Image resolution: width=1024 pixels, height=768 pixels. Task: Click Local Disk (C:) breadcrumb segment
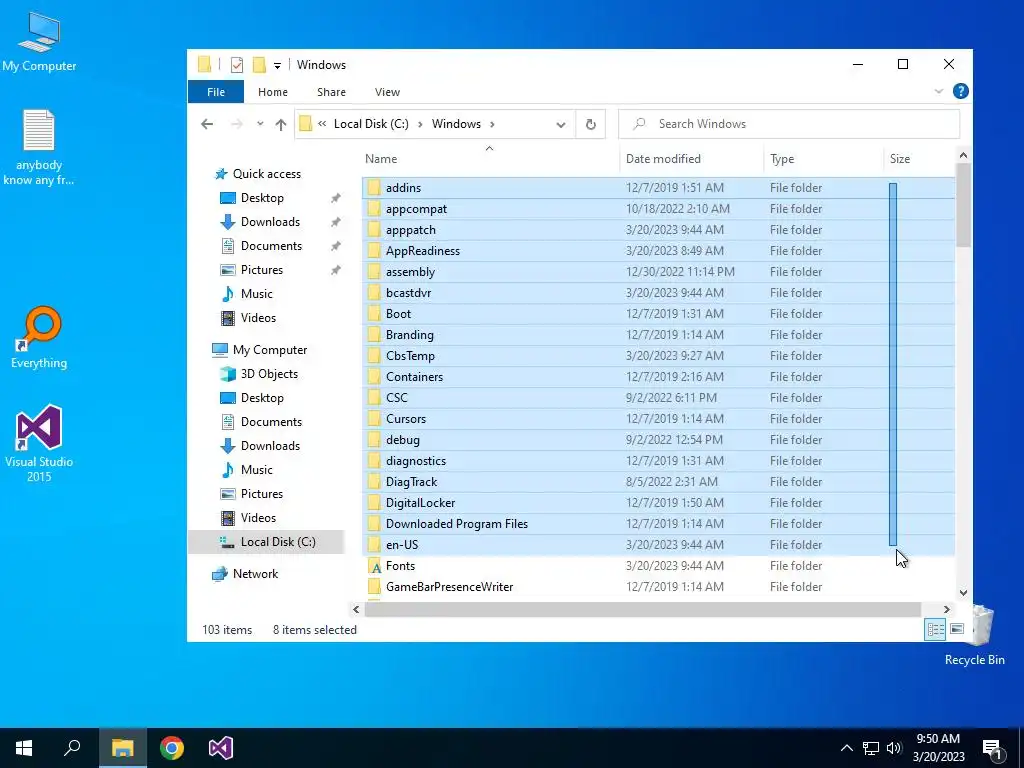coord(371,124)
